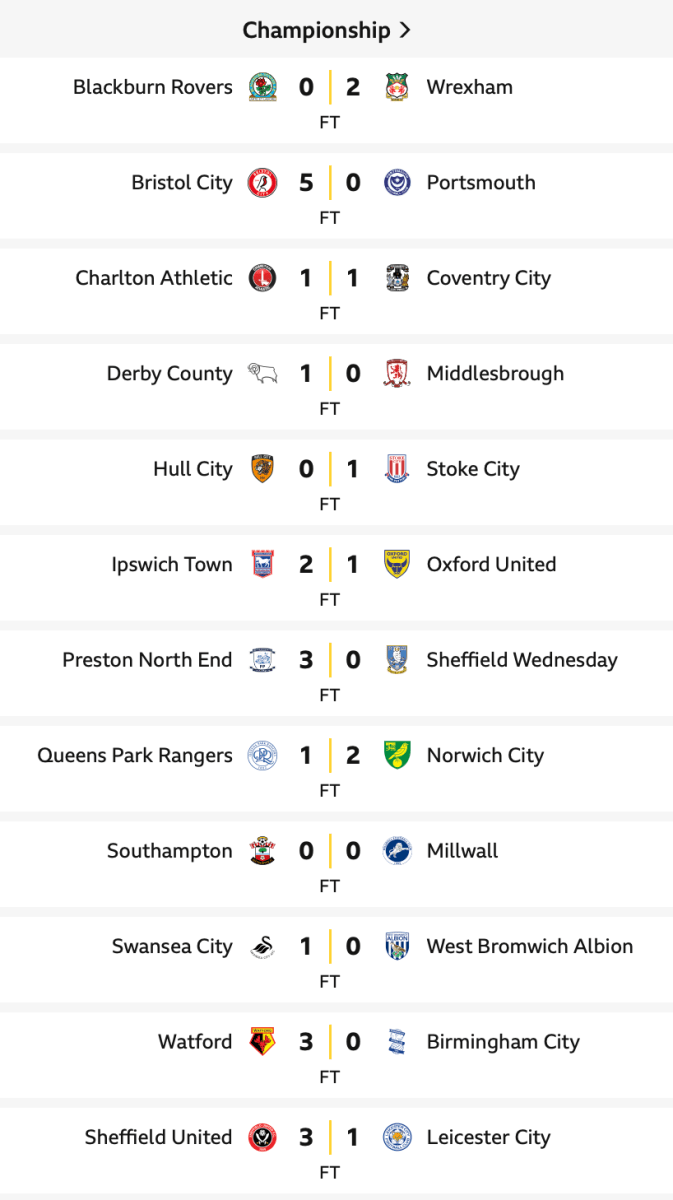Open the Championship header link

315,30
